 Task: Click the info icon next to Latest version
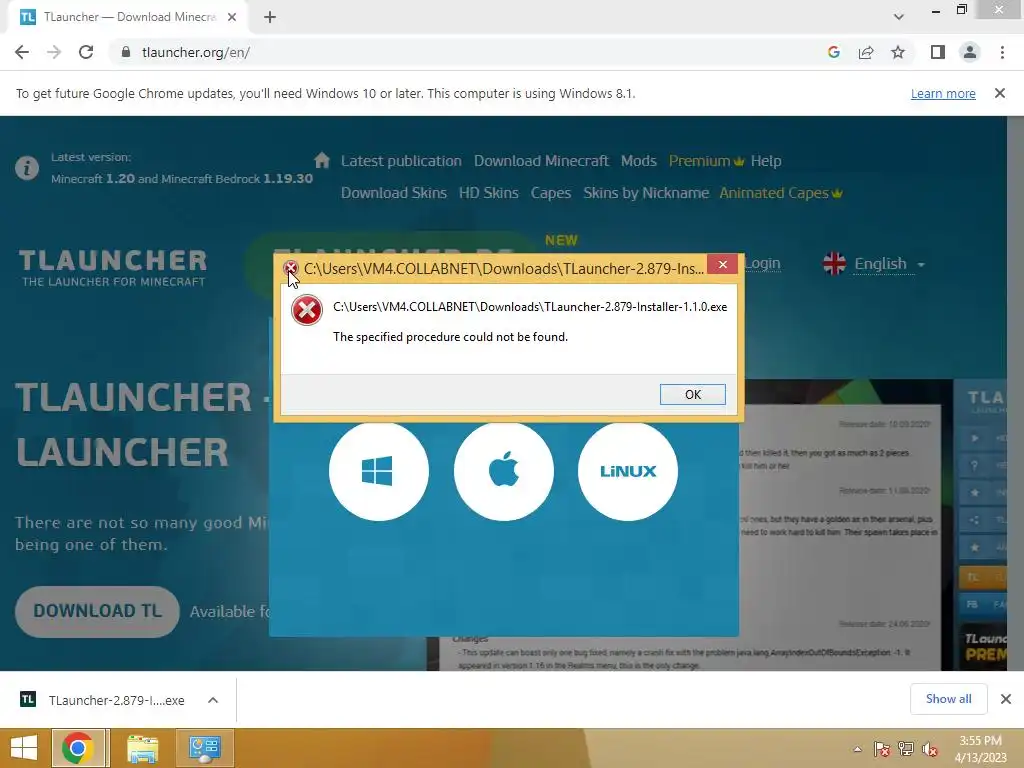point(27,168)
